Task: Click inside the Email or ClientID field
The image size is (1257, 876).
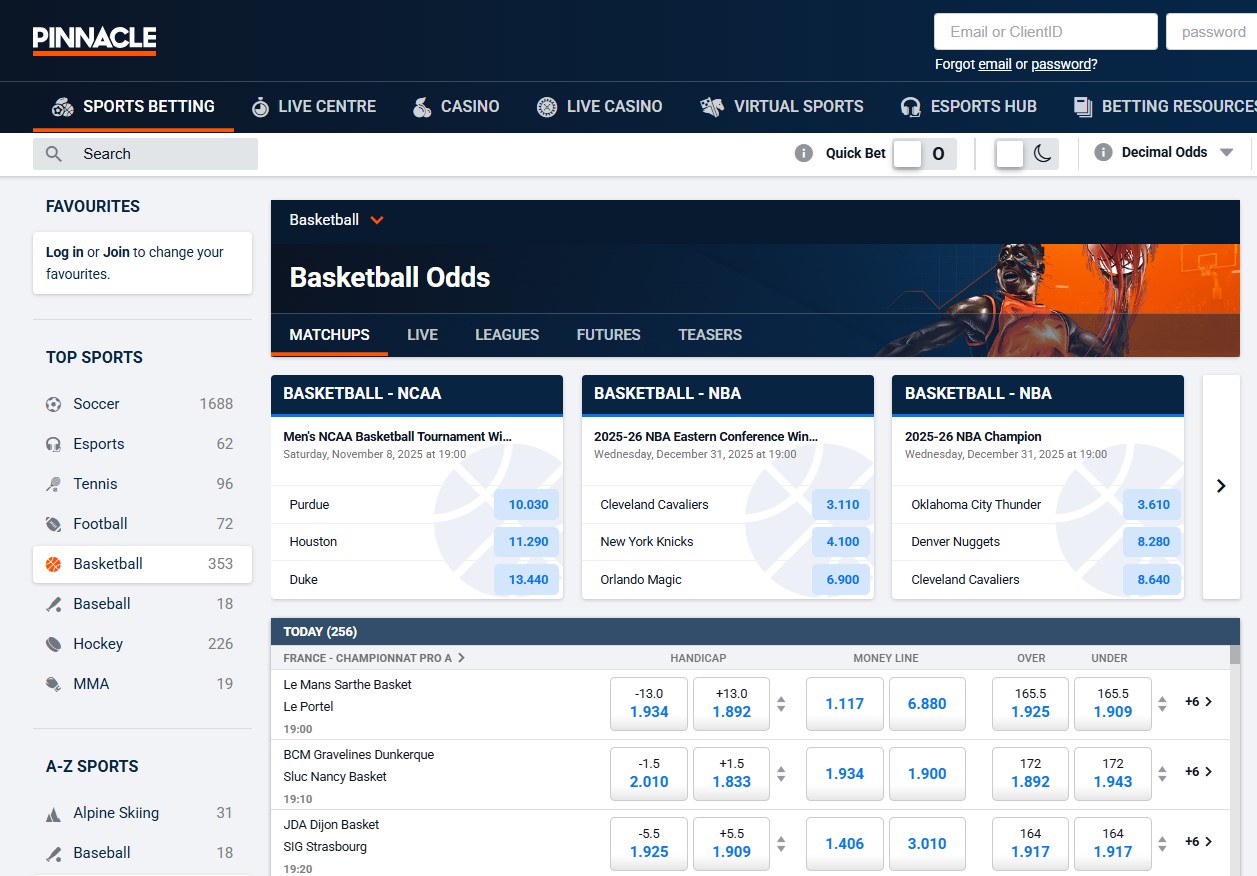Action: pos(1044,31)
